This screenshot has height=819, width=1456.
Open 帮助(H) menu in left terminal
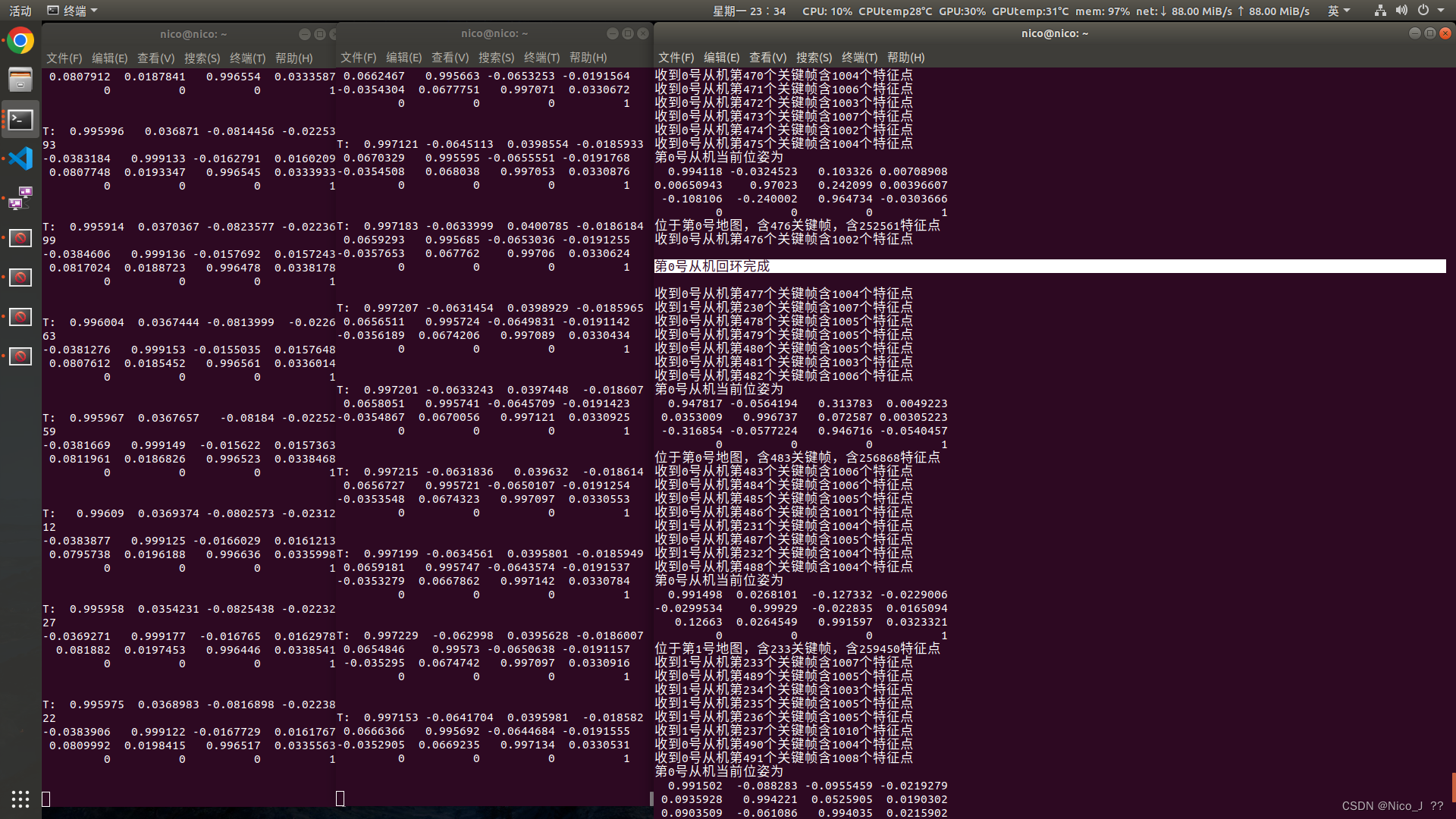(x=294, y=58)
